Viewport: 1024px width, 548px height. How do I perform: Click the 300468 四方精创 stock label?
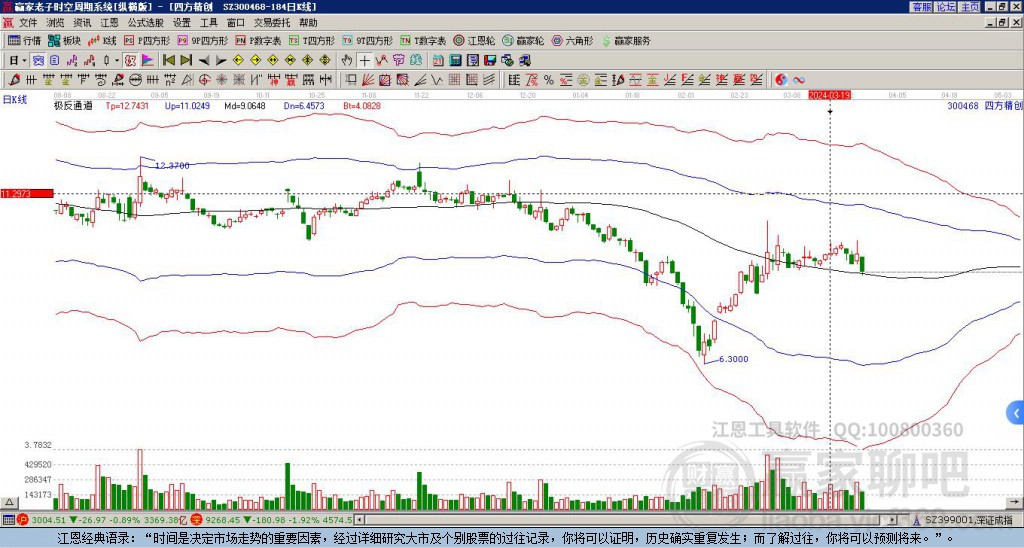[985, 106]
